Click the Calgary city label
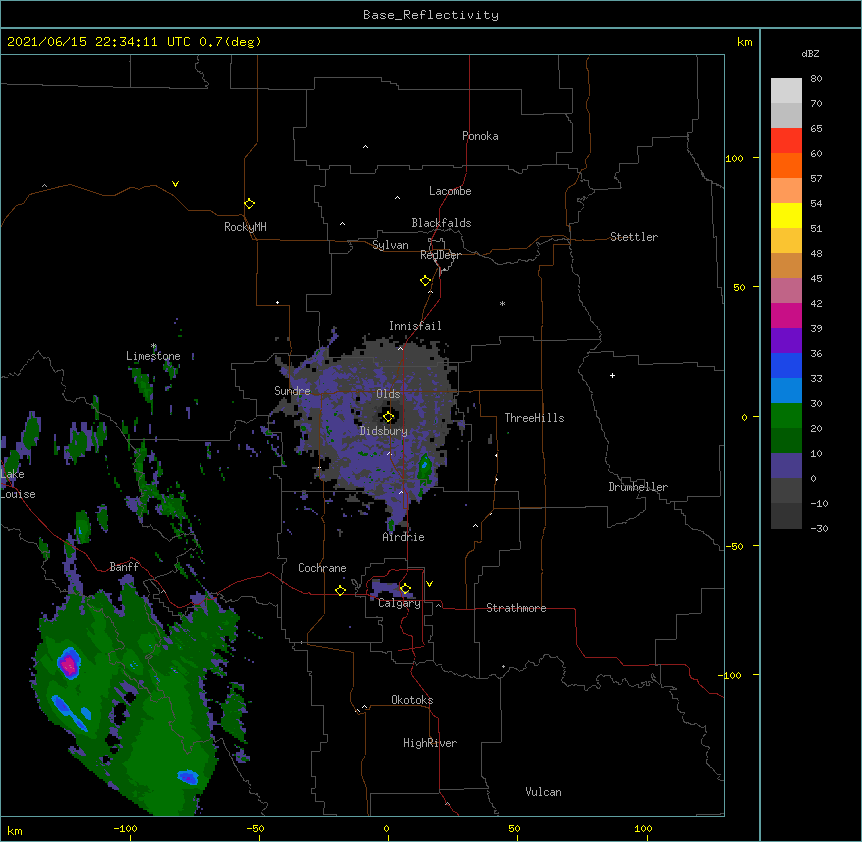 [399, 603]
